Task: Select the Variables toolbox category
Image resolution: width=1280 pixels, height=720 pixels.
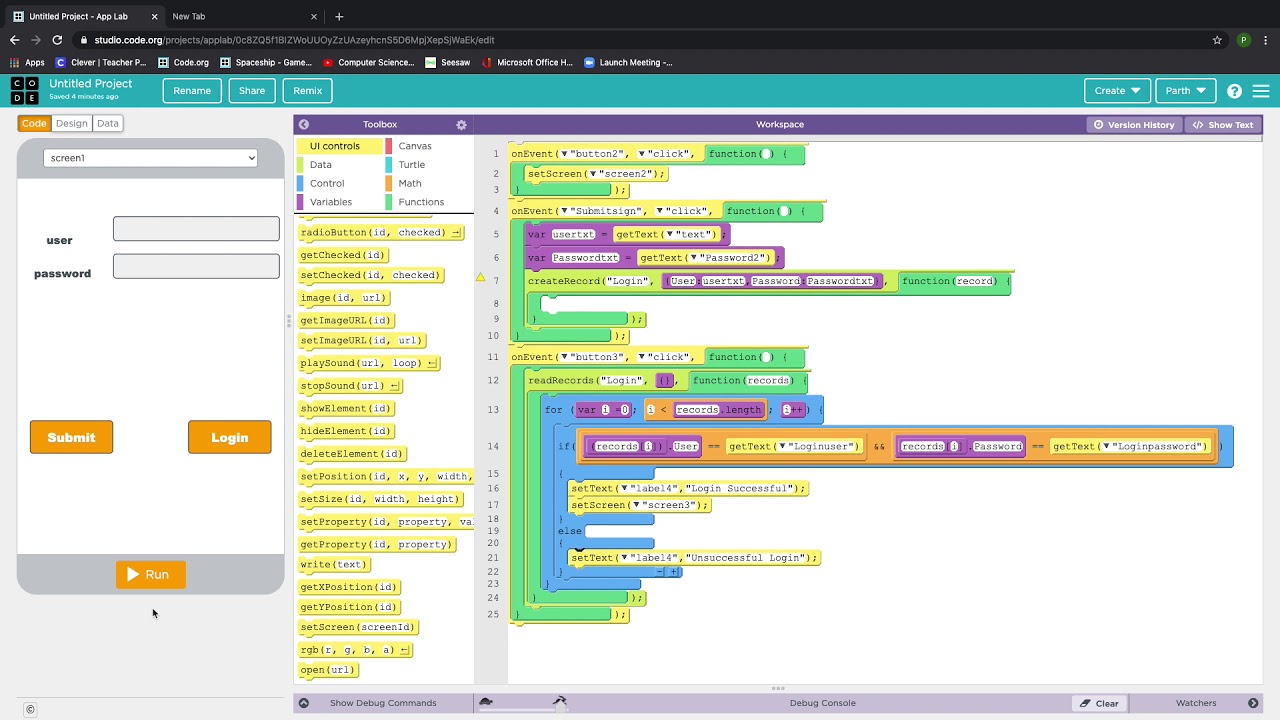Action: tap(331, 202)
